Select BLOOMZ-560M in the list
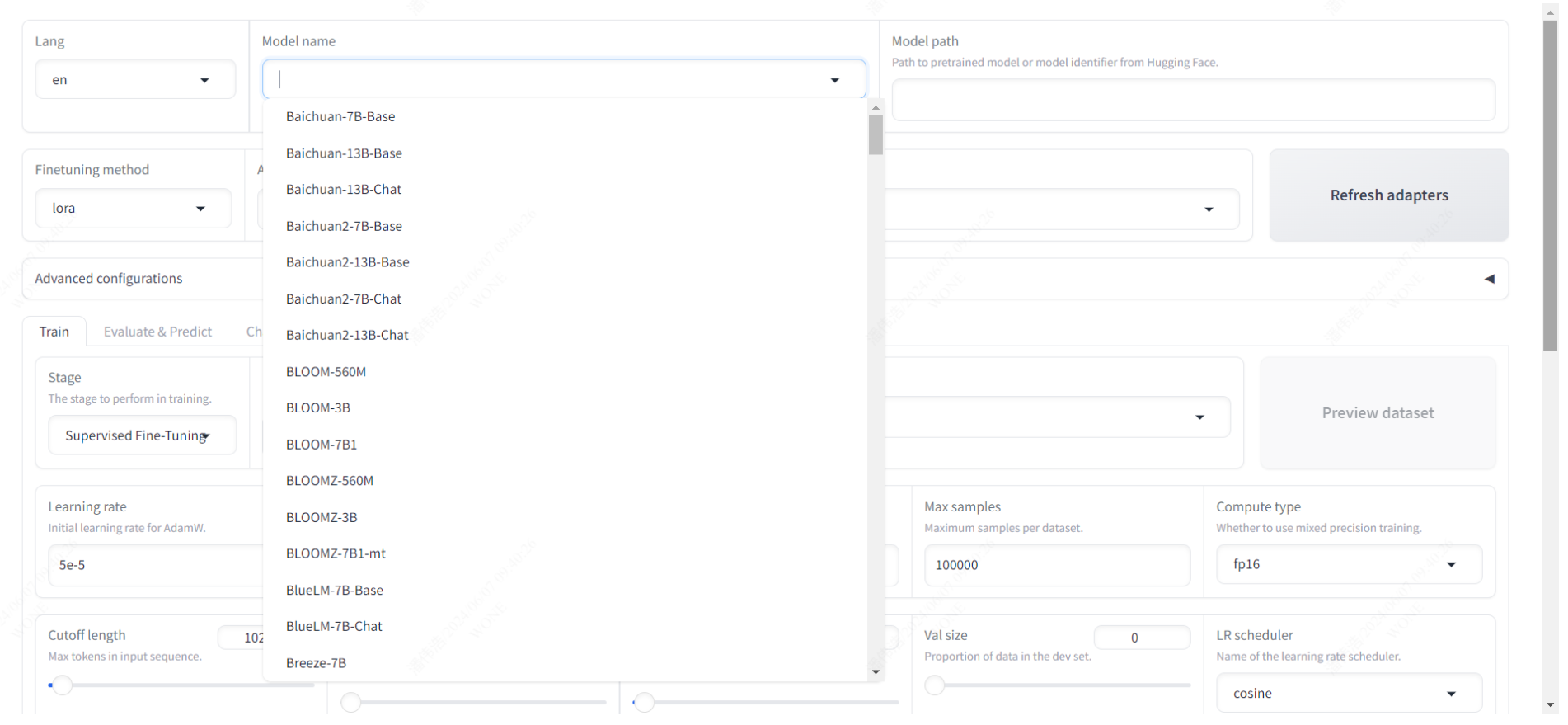The width and height of the screenshot is (1568, 725). pyautogui.click(x=565, y=481)
